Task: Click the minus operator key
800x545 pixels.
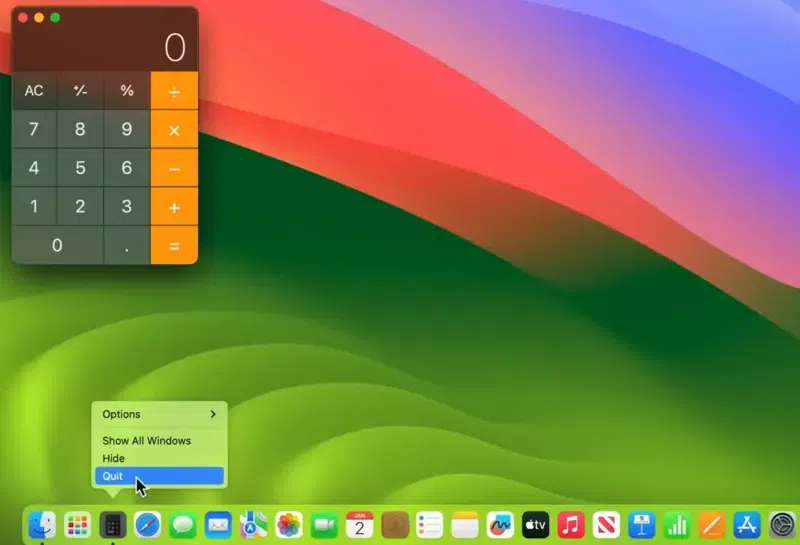Action: point(174,168)
